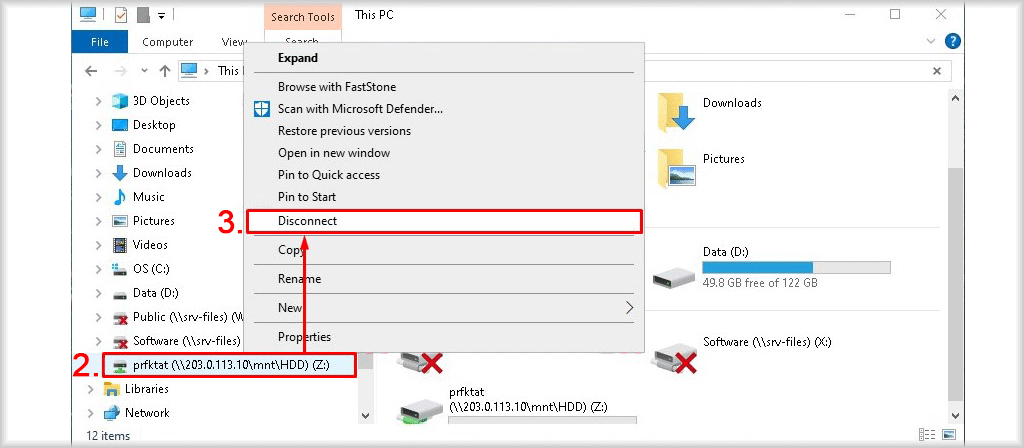Expand the Libraries tree node
This screenshot has height=448, width=1024.
[91, 389]
